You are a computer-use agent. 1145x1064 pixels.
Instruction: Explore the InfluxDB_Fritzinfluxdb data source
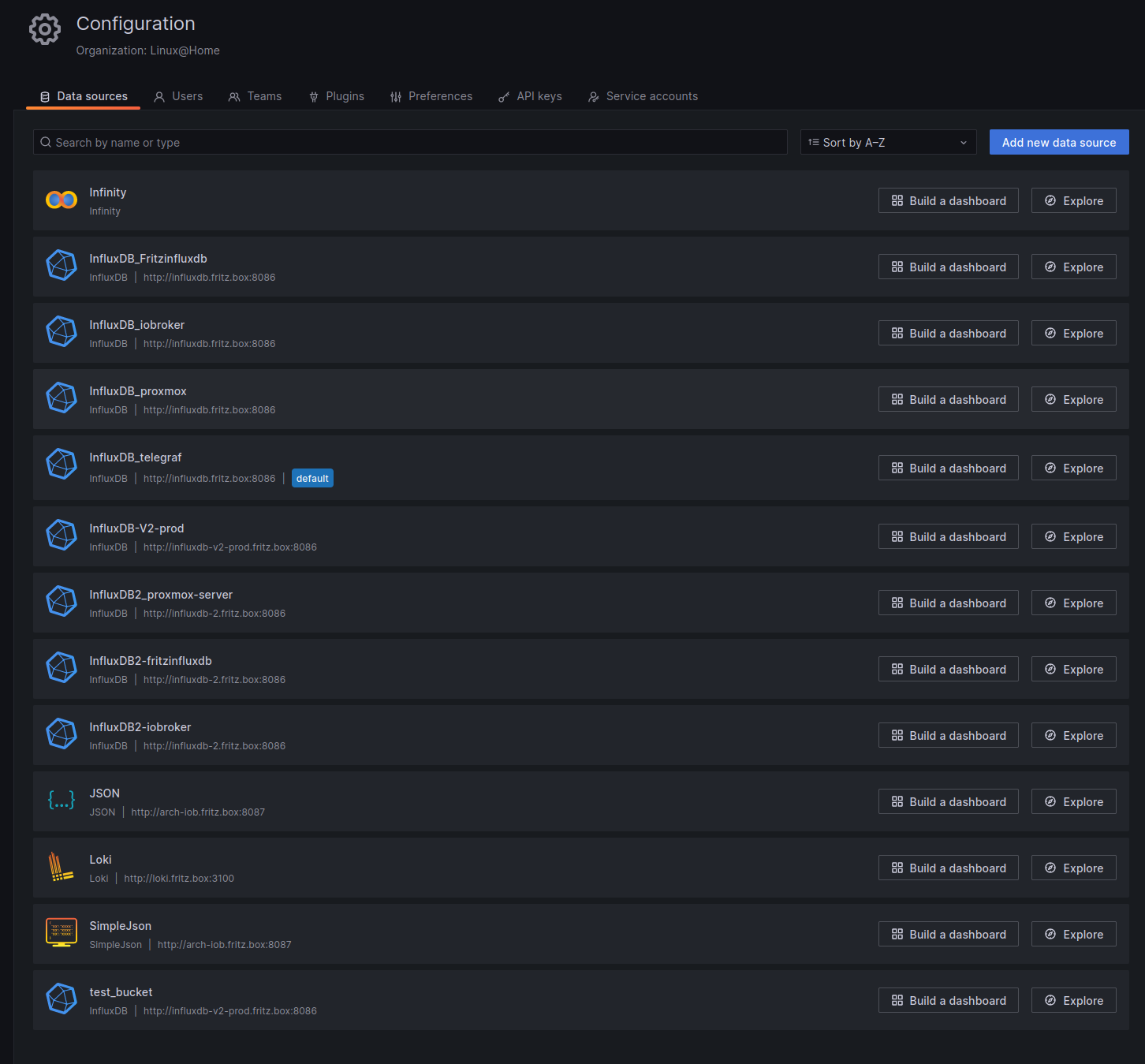coord(1074,267)
